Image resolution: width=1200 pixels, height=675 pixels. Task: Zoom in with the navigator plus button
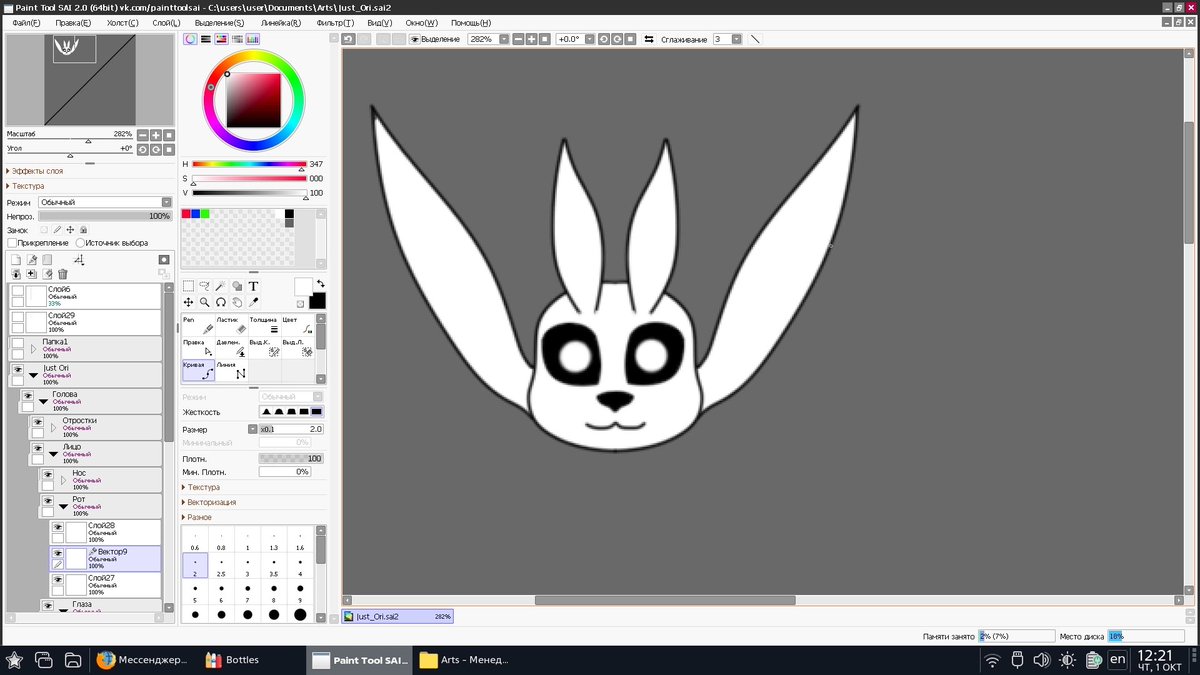(156, 135)
